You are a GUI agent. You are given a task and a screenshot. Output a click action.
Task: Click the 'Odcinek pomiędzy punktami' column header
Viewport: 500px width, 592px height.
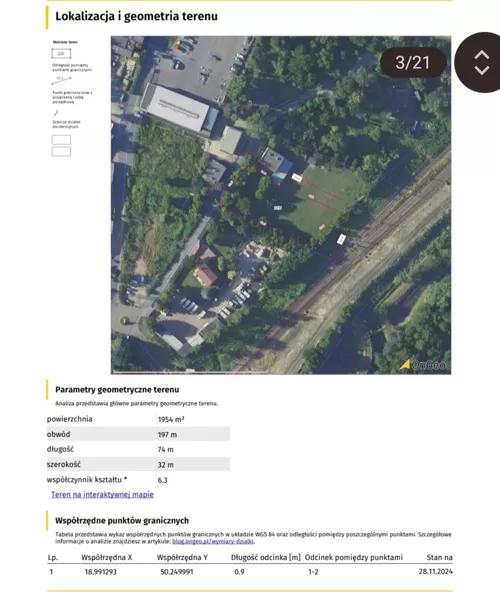pyautogui.click(x=354, y=557)
